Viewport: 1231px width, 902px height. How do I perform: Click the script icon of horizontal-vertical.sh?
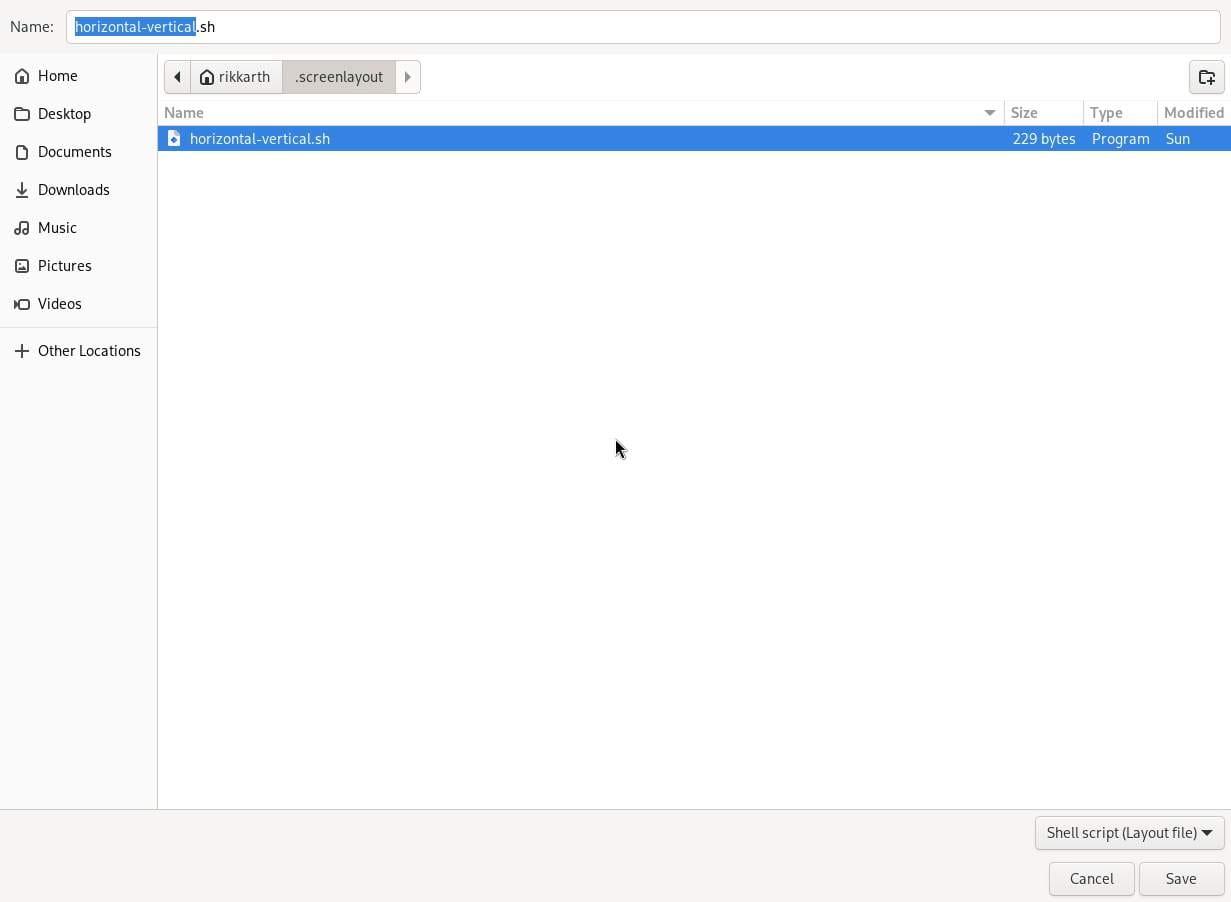coord(174,139)
